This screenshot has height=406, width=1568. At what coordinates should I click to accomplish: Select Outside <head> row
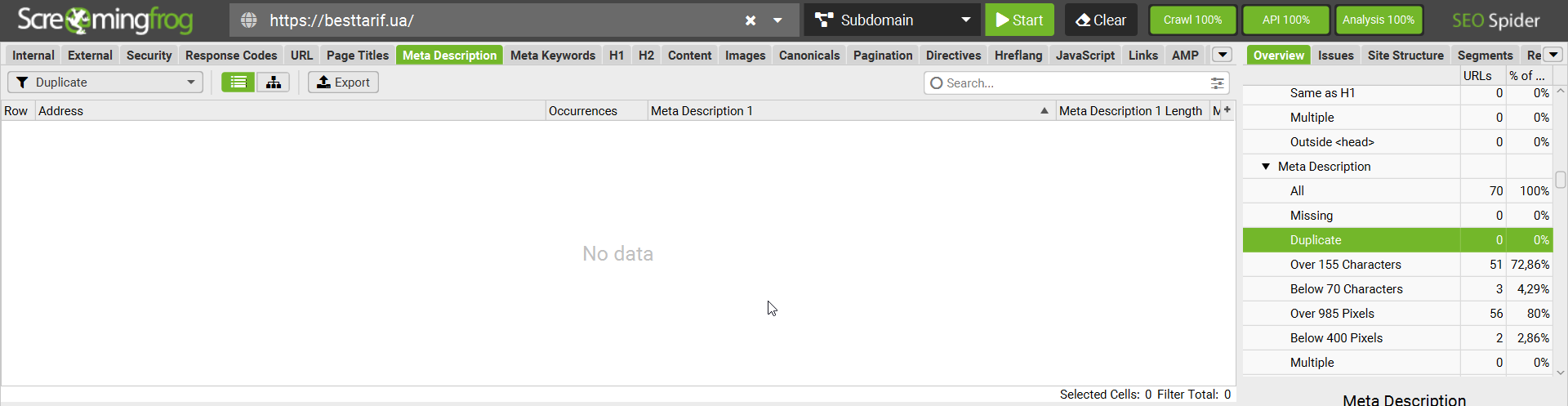click(x=1396, y=142)
